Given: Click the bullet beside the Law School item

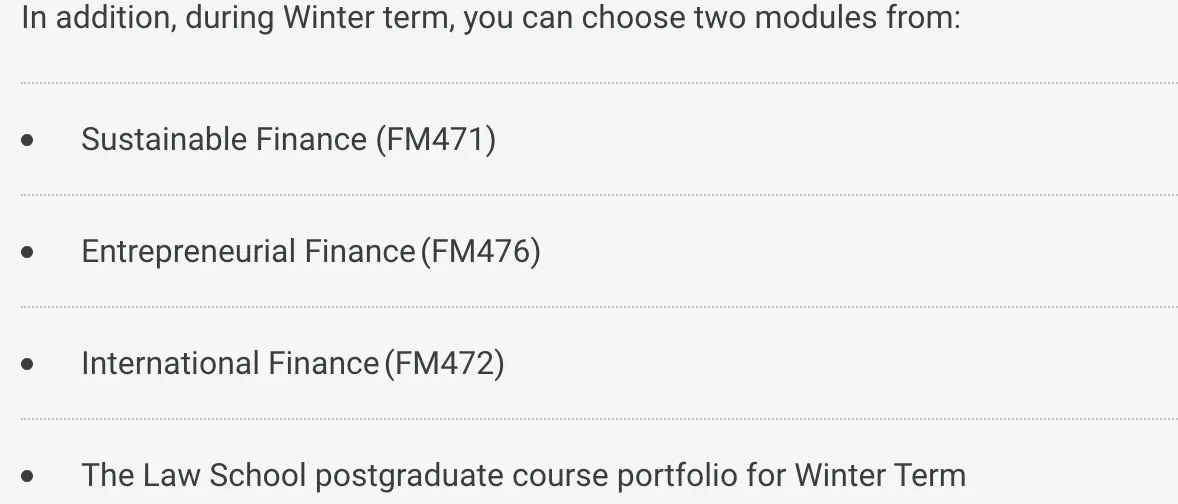Looking at the screenshot, I should click(27, 476).
